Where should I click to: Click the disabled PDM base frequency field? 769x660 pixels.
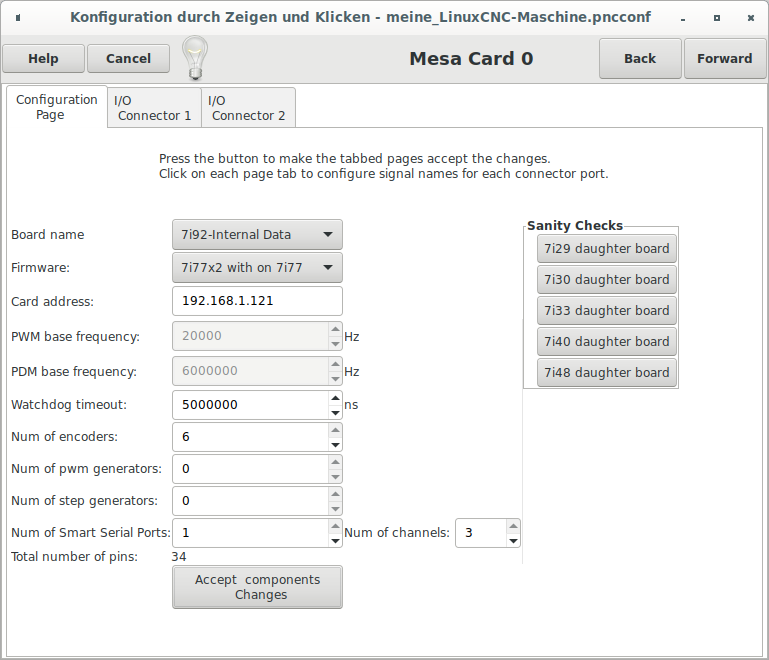pyautogui.click(x=251, y=371)
